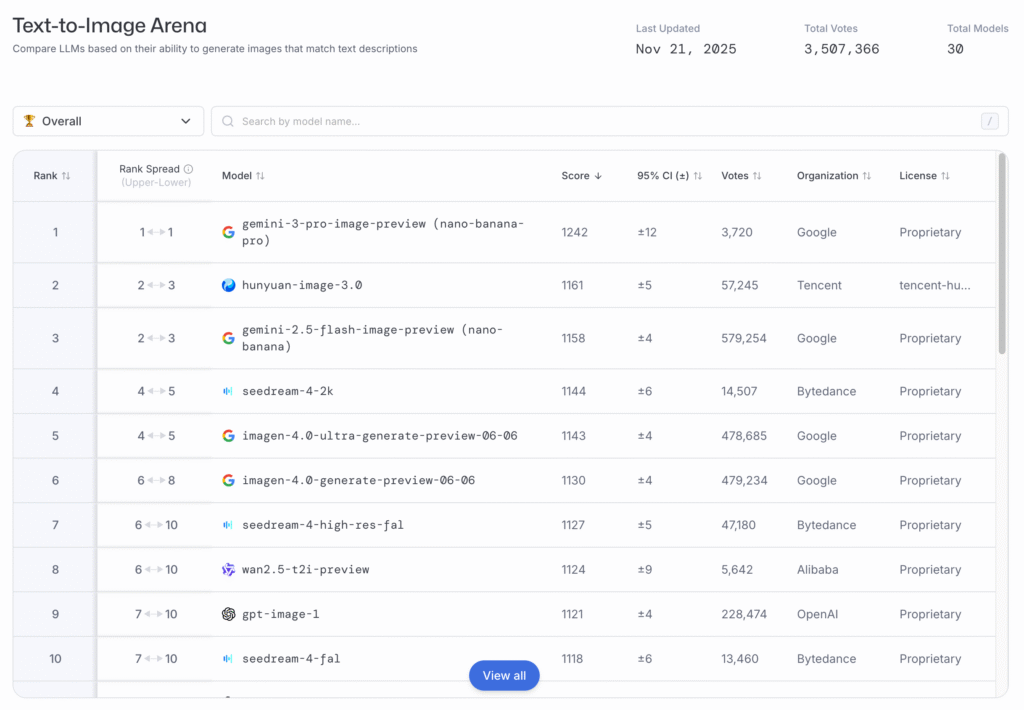The height and width of the screenshot is (710, 1024).
Task: Sort the table by Rank column
Action: (52, 176)
